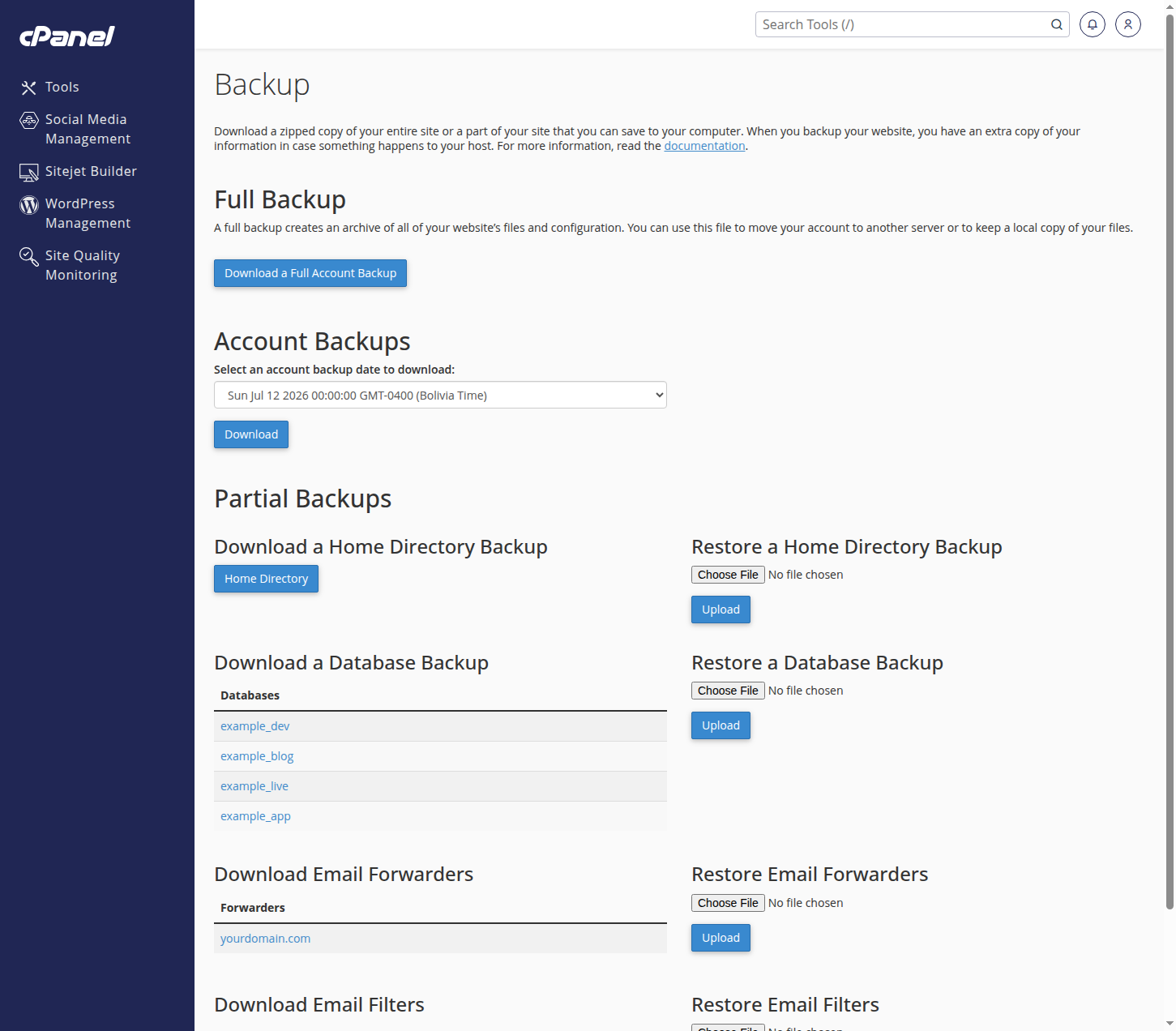Open Site Quality Monitoring

pyautogui.click(x=83, y=265)
